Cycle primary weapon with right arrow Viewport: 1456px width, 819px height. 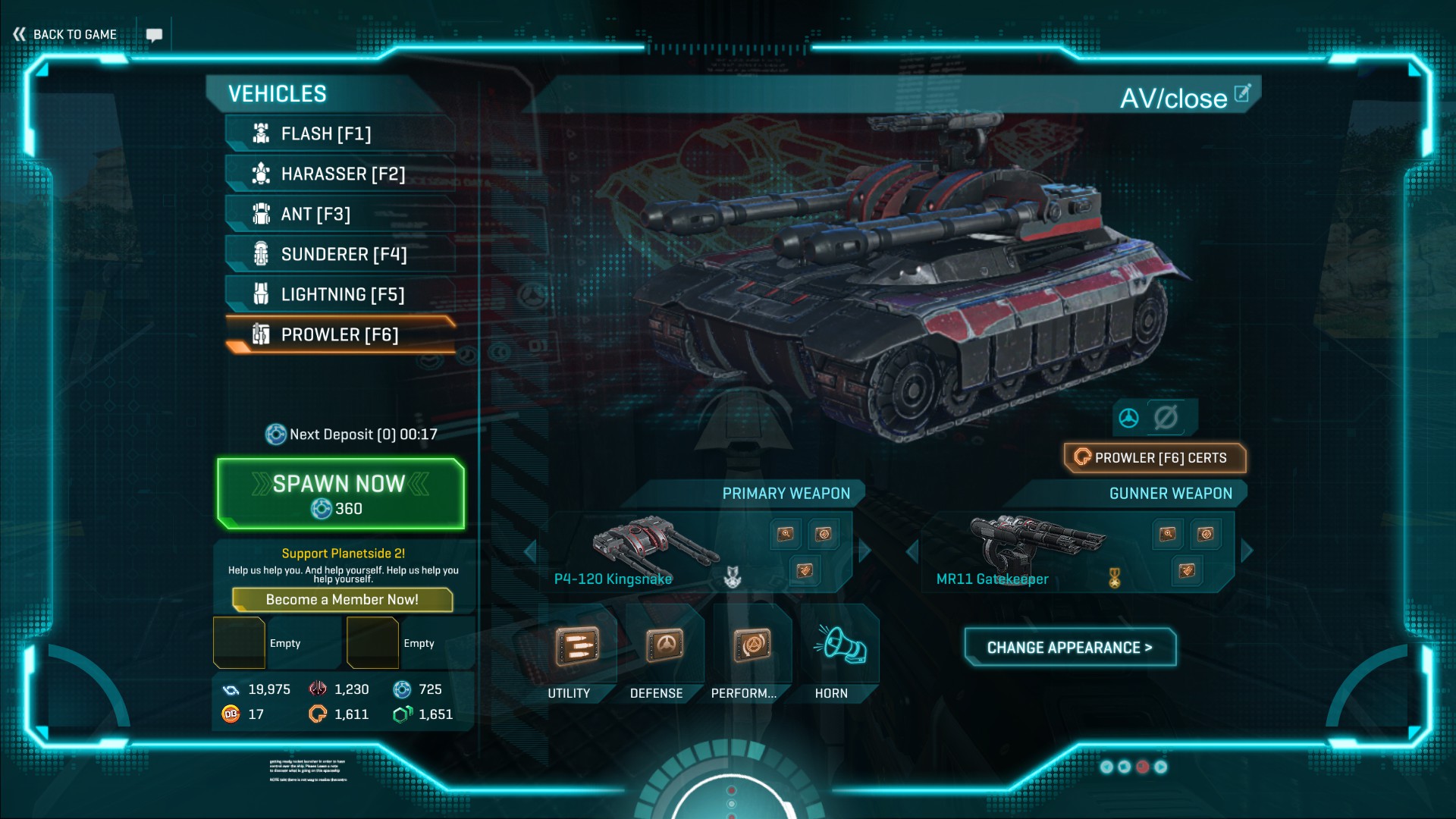coord(864,551)
